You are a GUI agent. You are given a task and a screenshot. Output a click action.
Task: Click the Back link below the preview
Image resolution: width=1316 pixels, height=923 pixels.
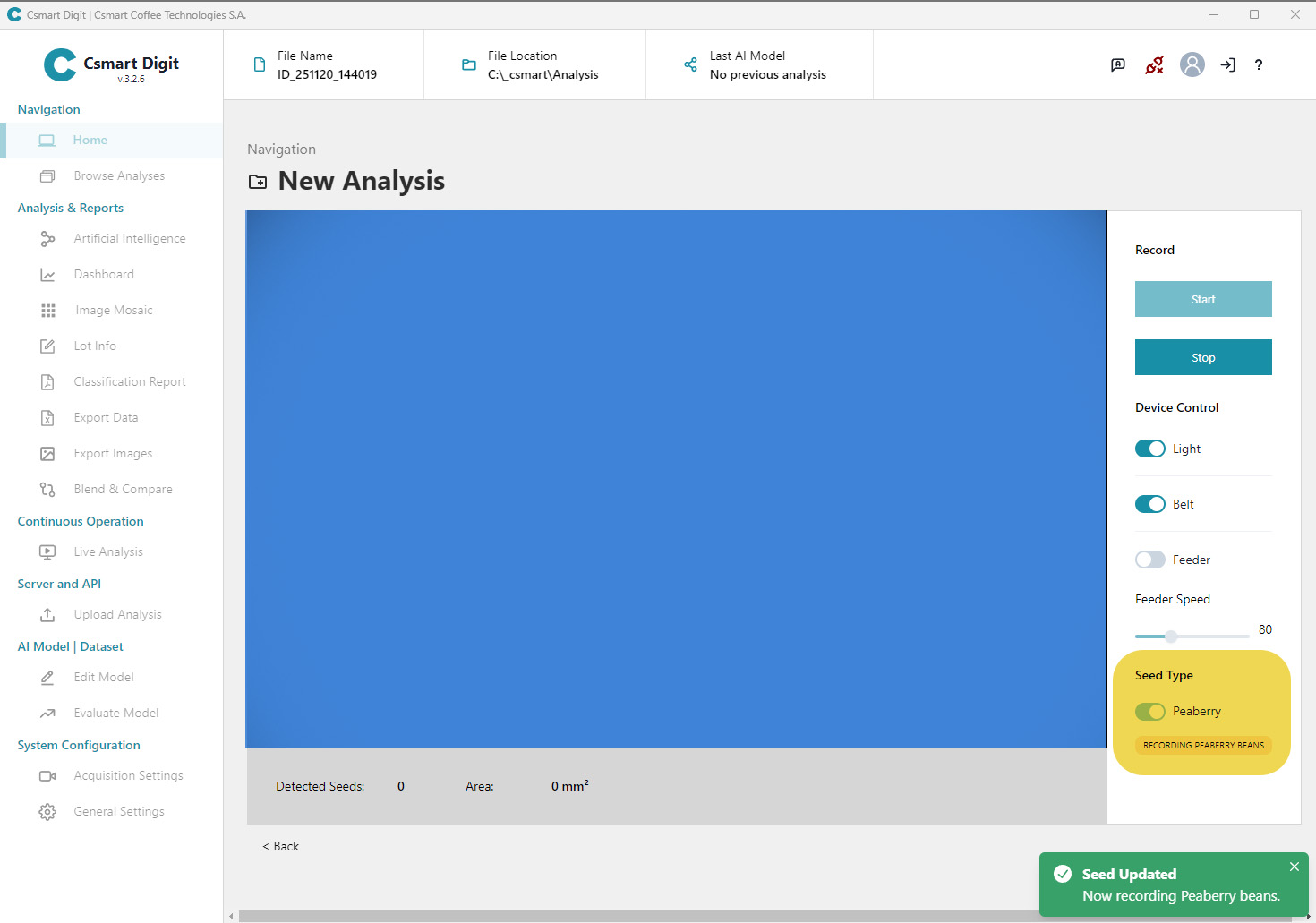click(281, 846)
